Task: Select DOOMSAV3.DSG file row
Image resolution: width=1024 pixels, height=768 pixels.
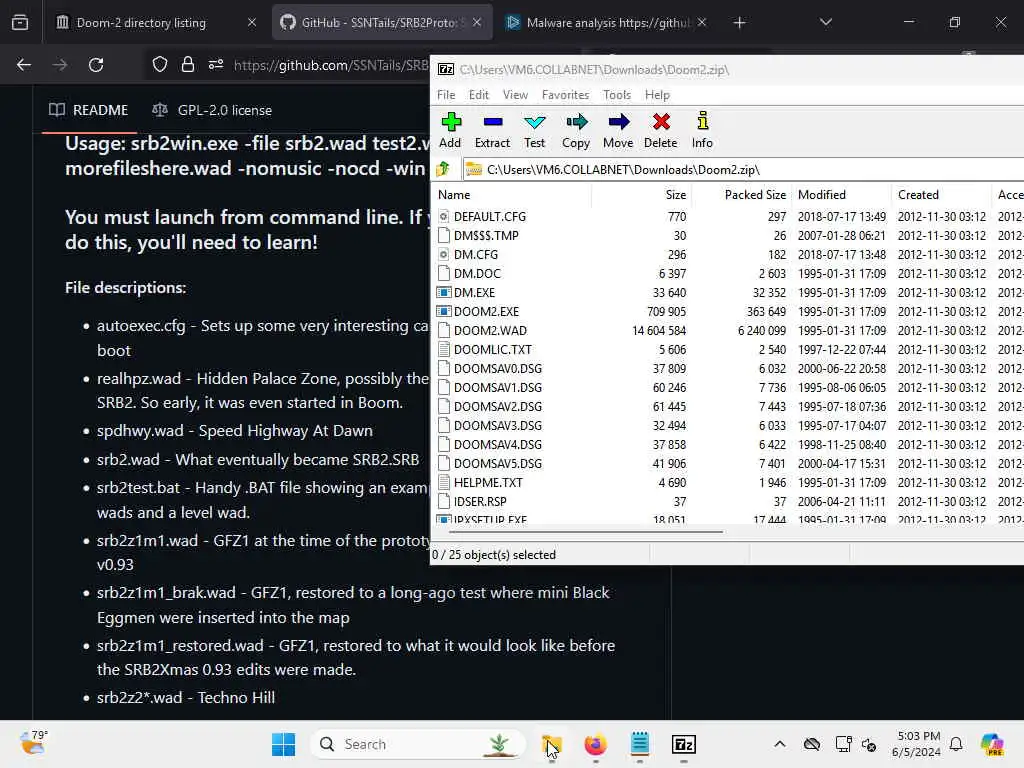Action: pyautogui.click(x=727, y=425)
